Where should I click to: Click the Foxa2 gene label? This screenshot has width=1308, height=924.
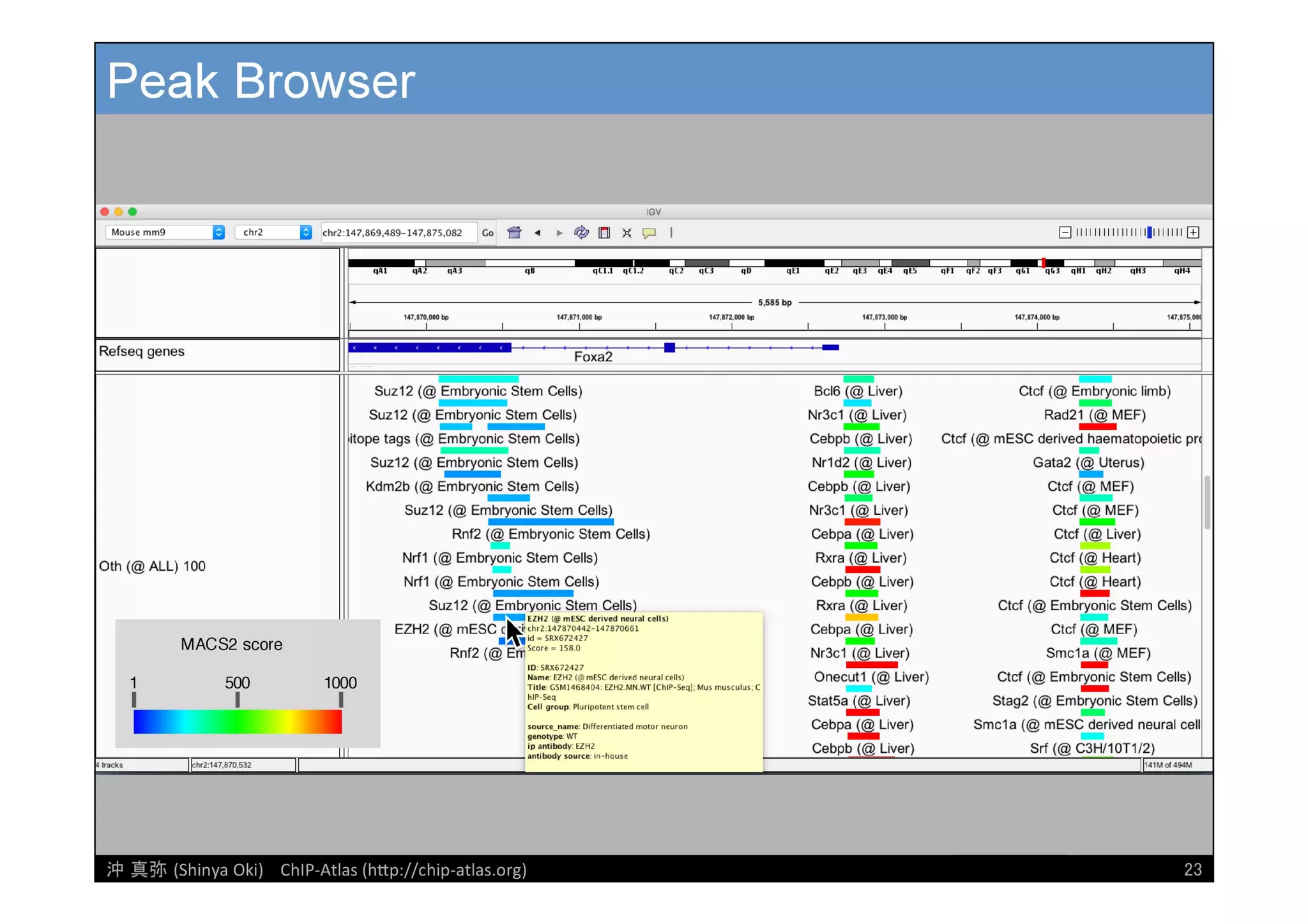pyautogui.click(x=593, y=357)
